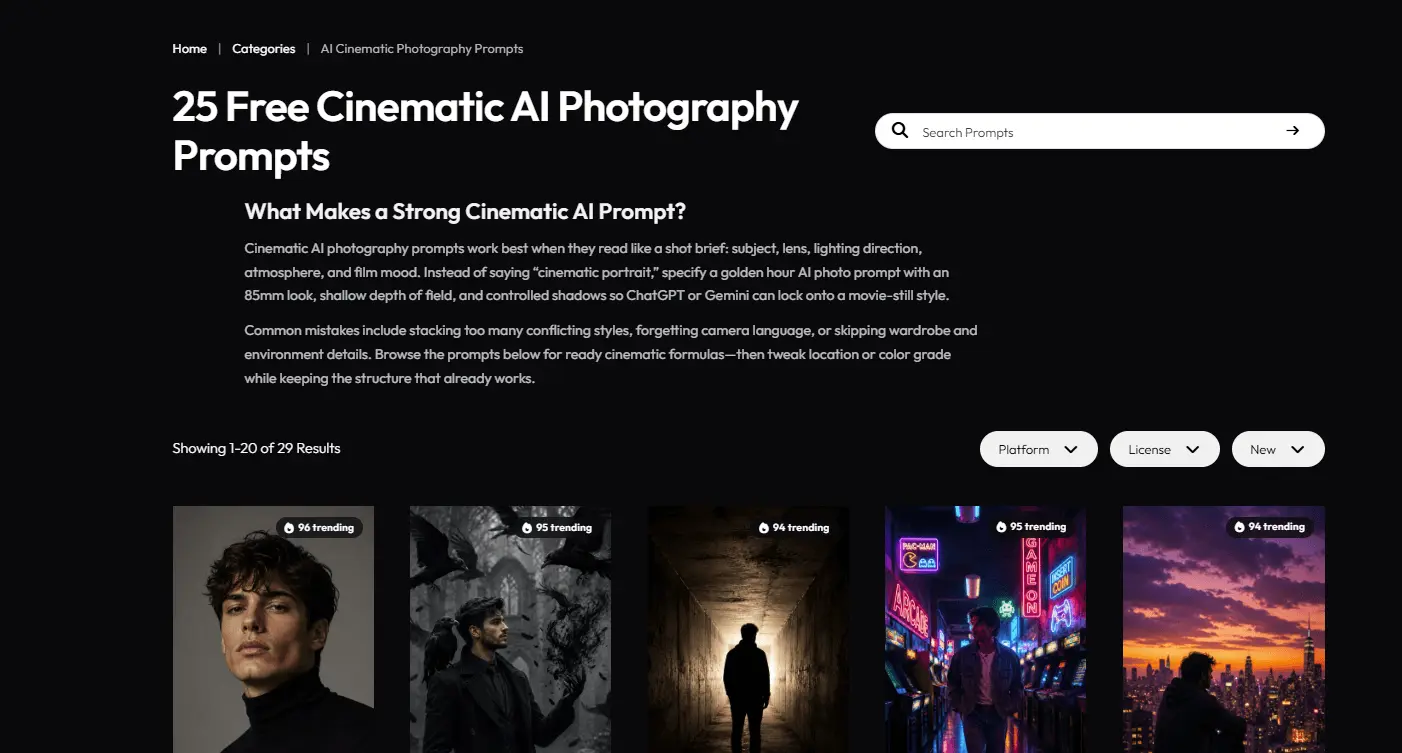Click the flame icon on 96 trending badge

(289, 528)
